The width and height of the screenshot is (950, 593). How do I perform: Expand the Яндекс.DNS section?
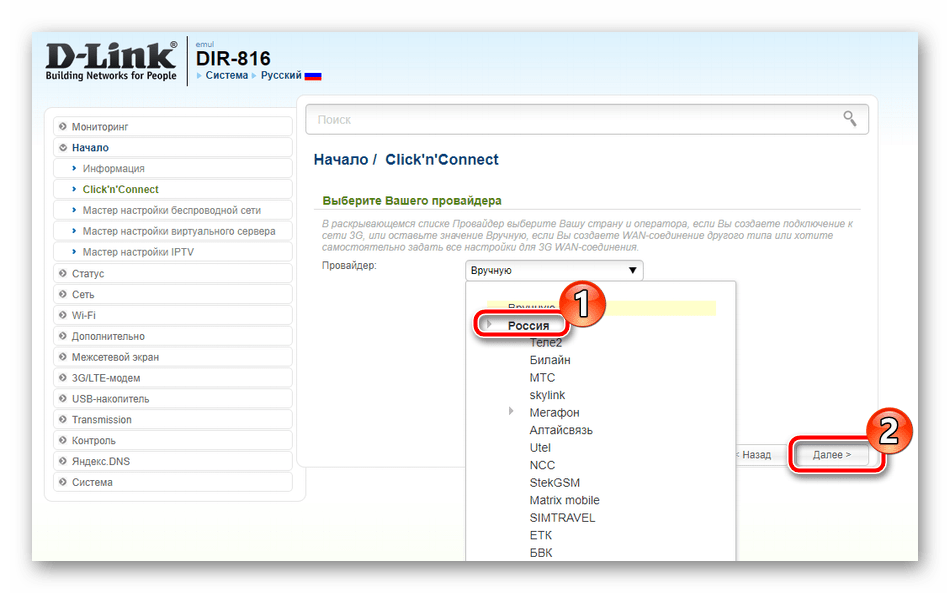173,462
